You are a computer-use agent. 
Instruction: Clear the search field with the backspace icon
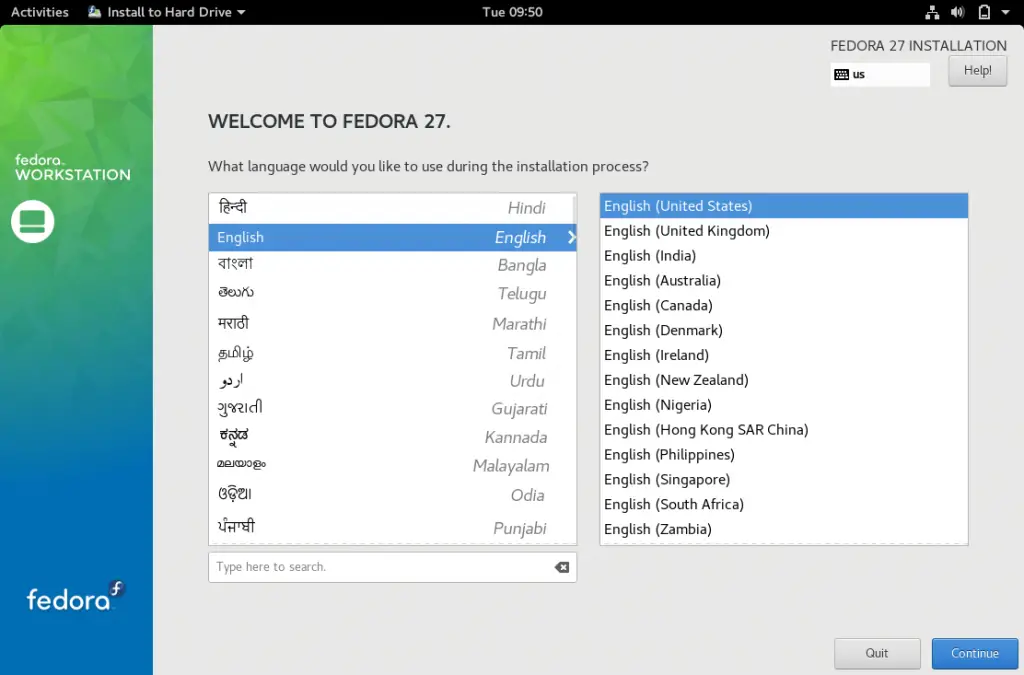coord(562,567)
